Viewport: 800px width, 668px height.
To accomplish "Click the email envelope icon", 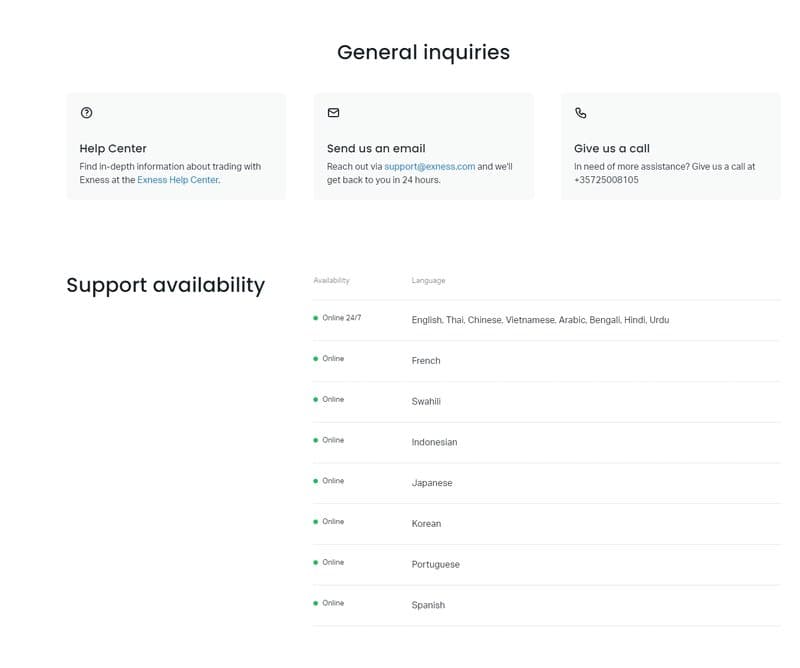I will [333, 113].
